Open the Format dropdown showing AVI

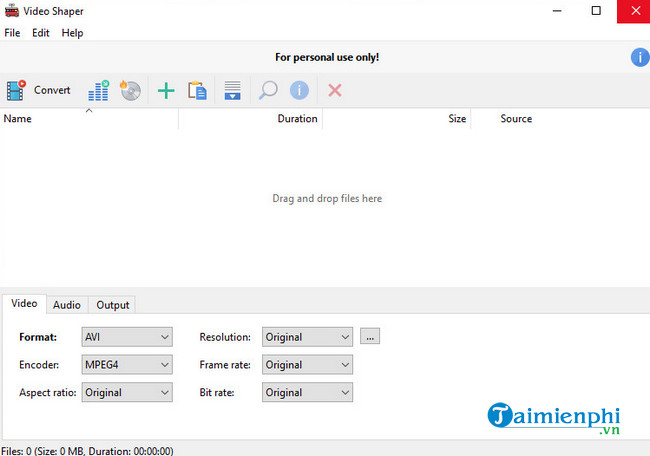[x=126, y=337]
